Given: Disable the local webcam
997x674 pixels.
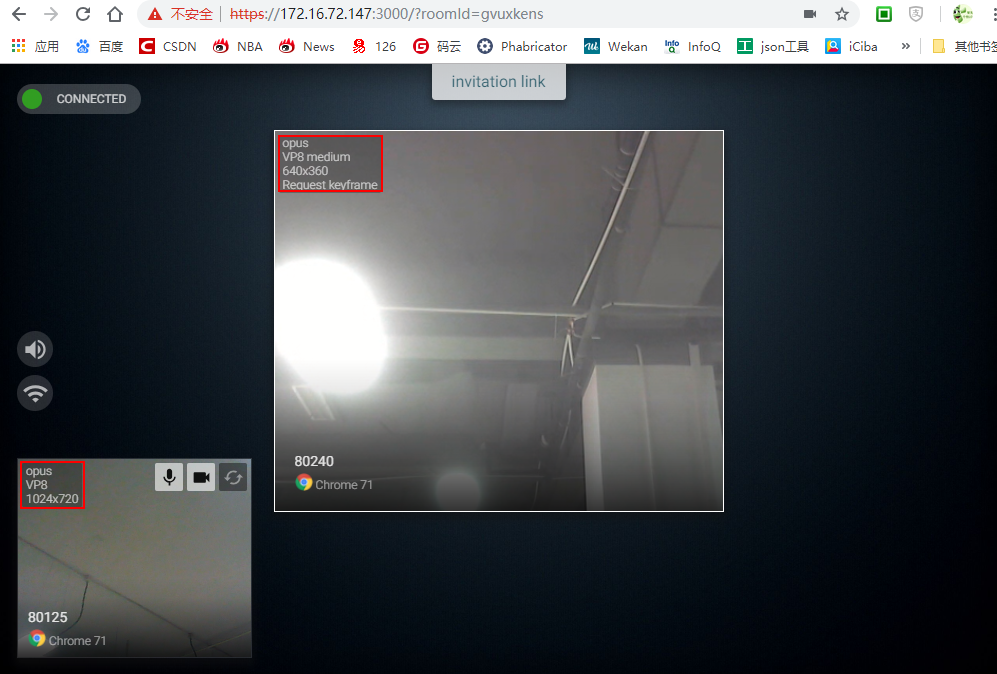Looking at the screenshot, I should click(x=200, y=477).
